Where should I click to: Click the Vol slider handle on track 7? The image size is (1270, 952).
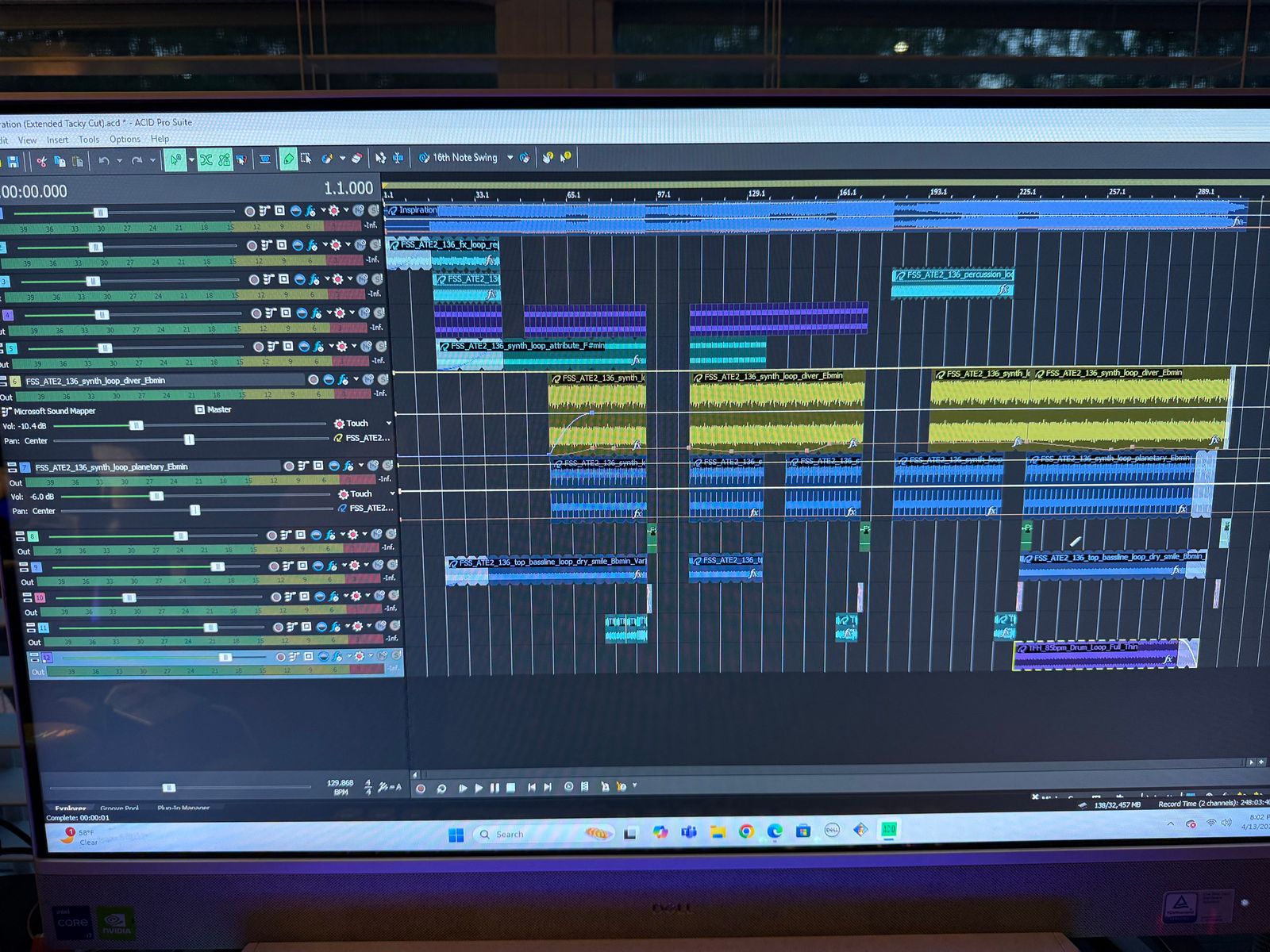tap(156, 496)
